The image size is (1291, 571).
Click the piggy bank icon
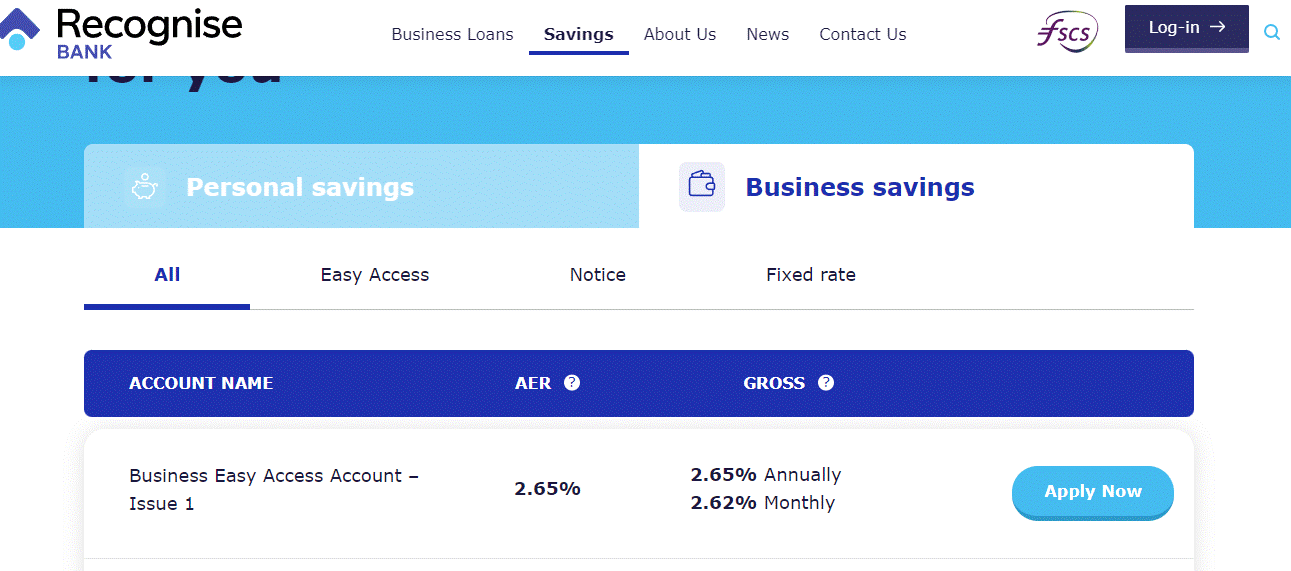click(146, 187)
